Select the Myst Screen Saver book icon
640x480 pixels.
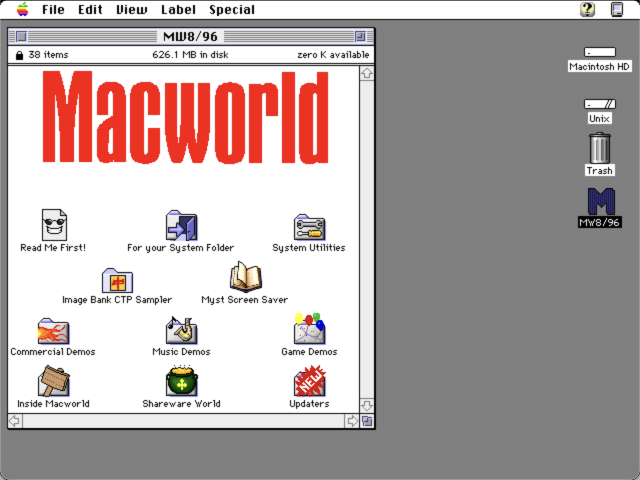[x=245, y=277]
